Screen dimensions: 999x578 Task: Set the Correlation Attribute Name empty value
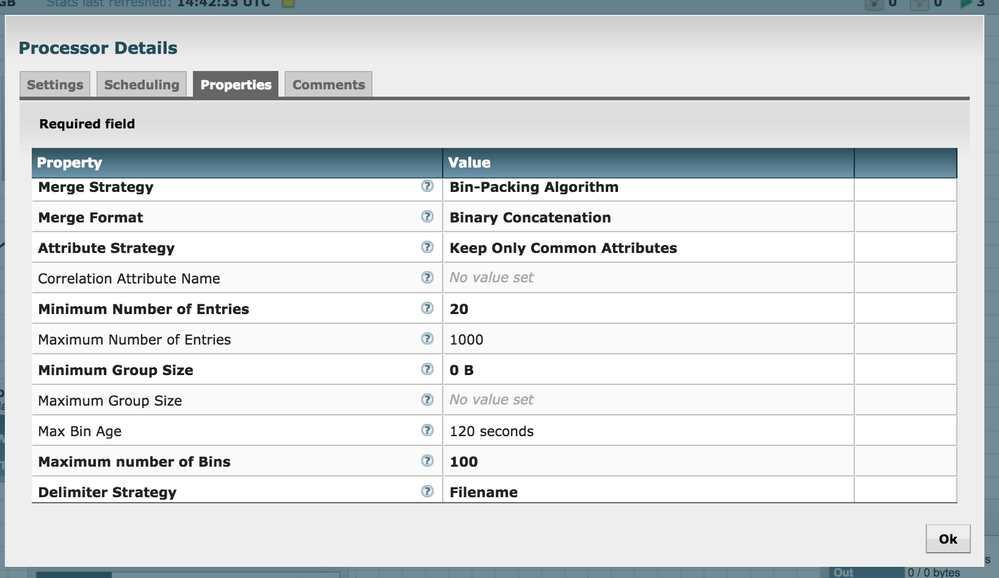[649, 278]
